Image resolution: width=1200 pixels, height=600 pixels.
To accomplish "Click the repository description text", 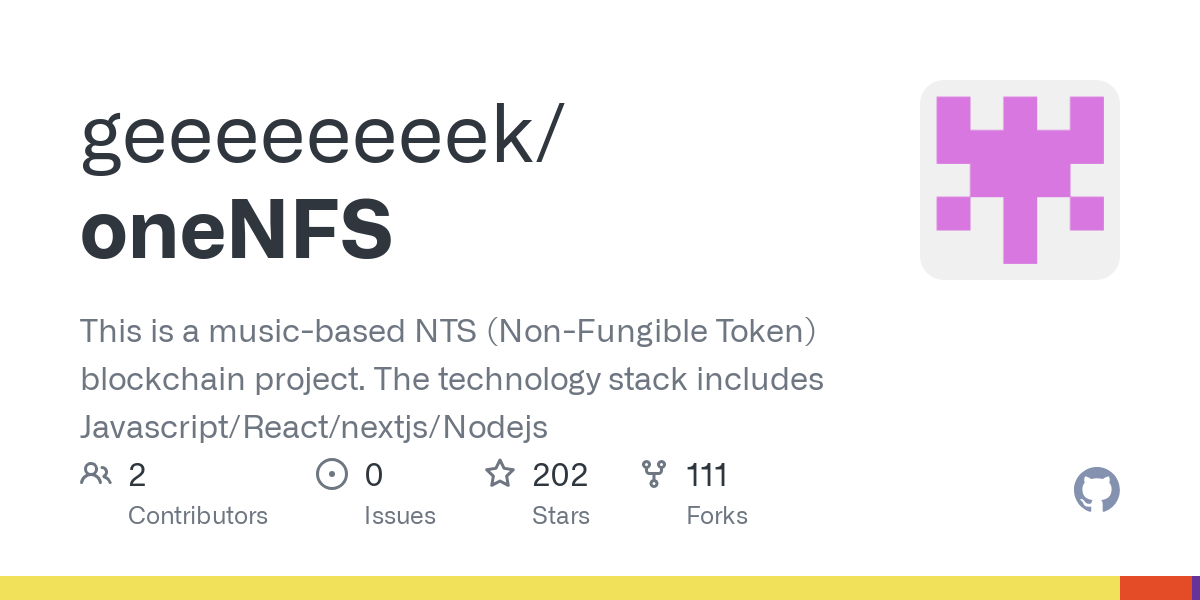I will [451, 379].
